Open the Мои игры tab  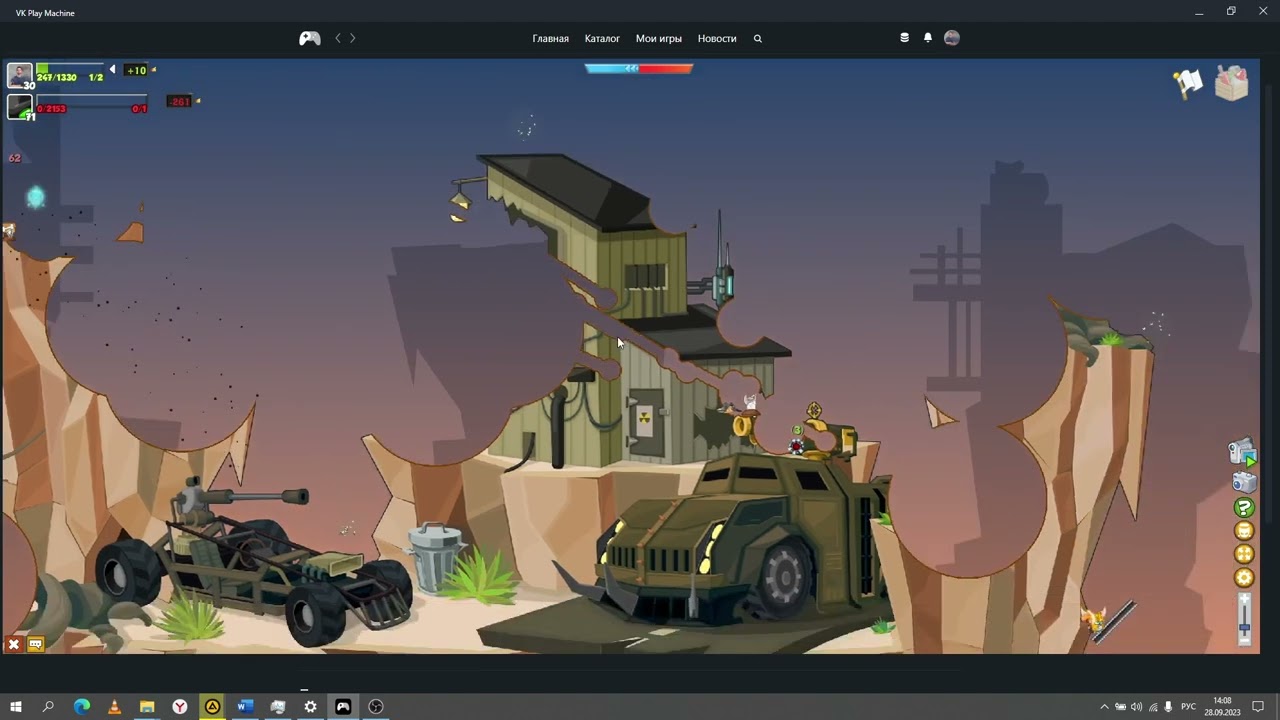659,38
